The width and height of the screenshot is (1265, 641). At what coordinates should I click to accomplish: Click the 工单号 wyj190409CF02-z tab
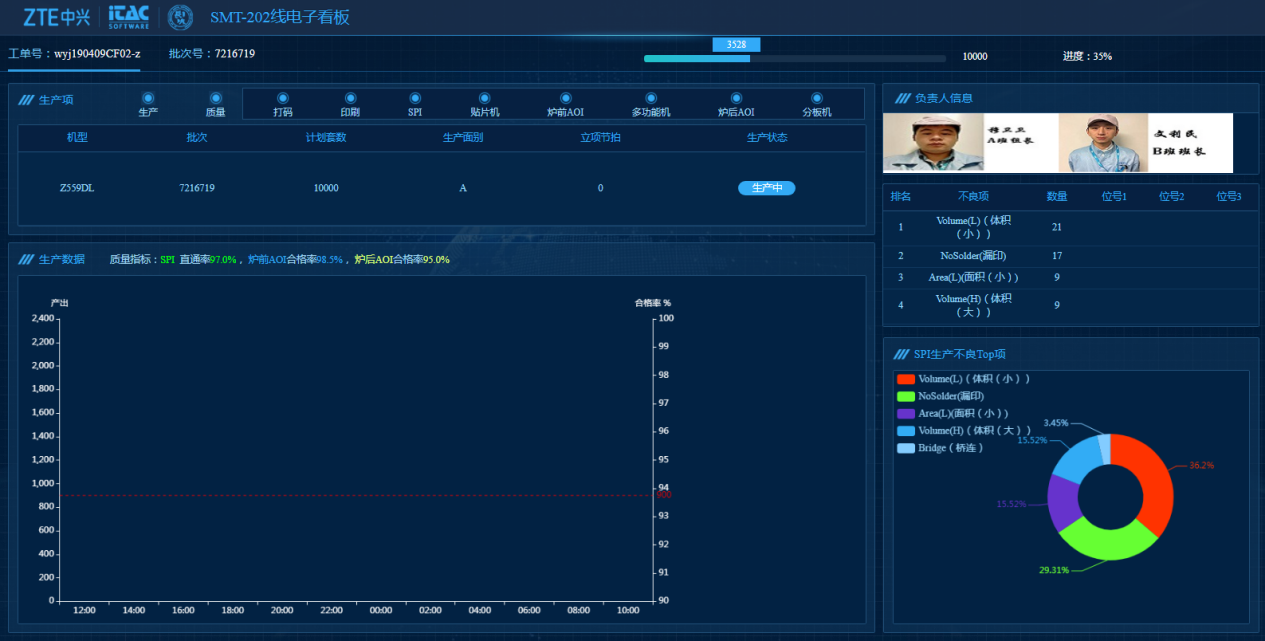pos(75,54)
